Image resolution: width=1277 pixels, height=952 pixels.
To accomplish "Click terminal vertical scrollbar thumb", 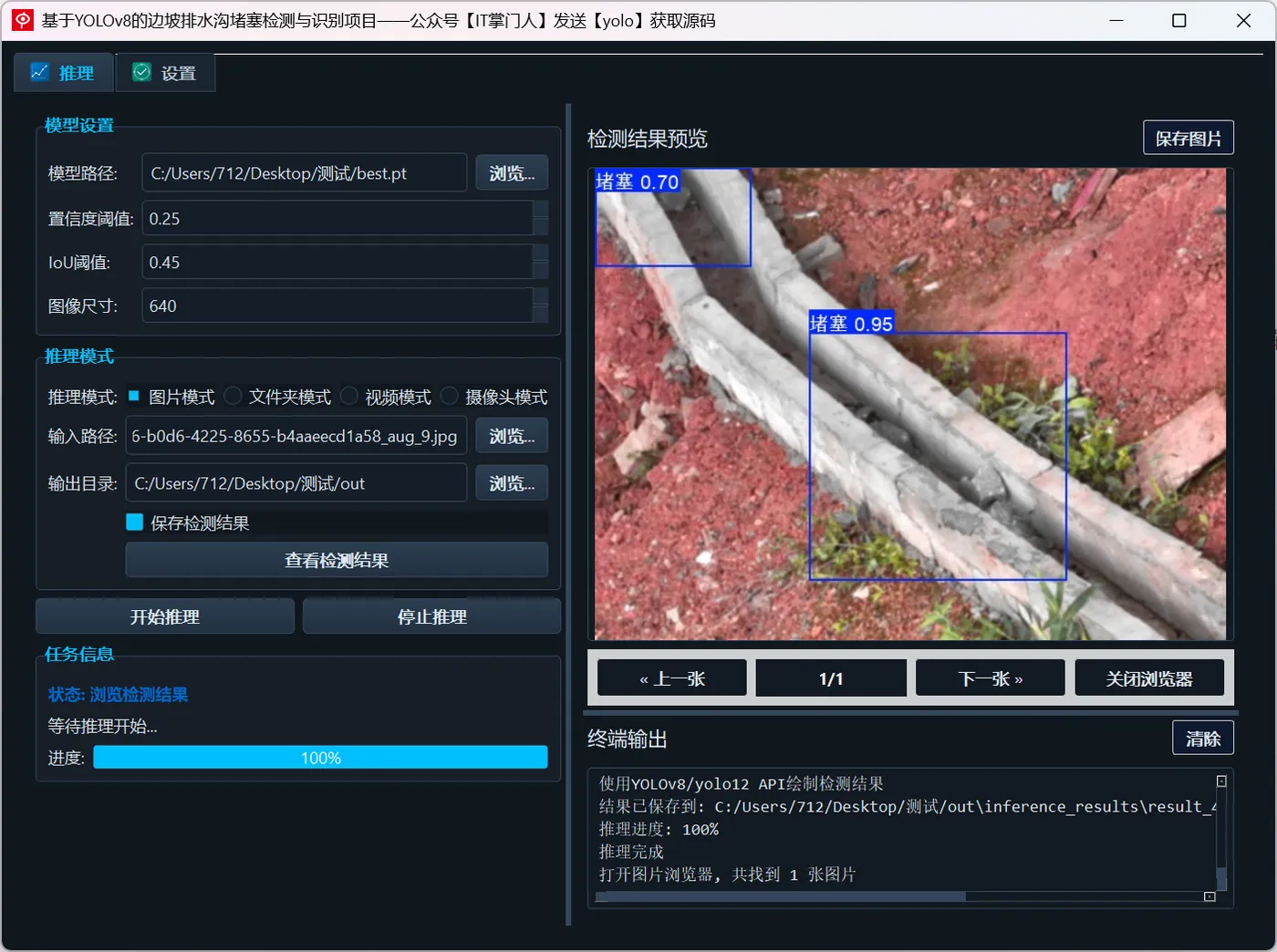I will click(1221, 878).
